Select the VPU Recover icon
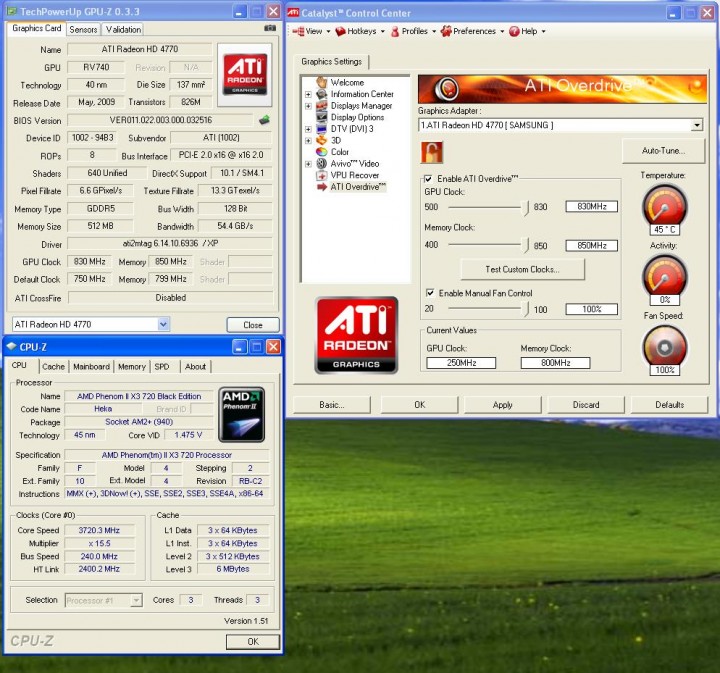 tap(321, 175)
